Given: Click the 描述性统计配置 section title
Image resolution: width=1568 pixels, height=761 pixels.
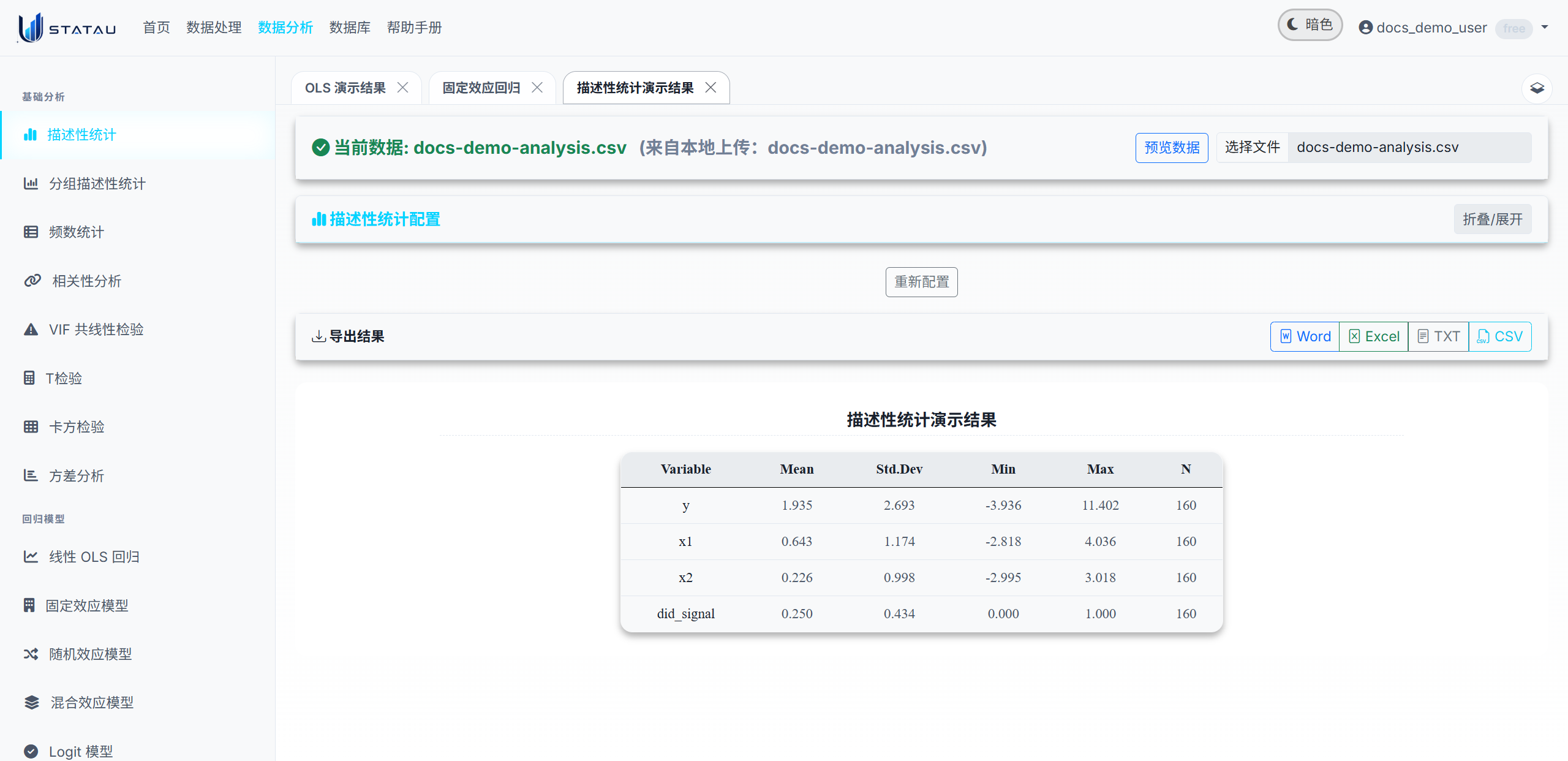Looking at the screenshot, I should [x=385, y=219].
